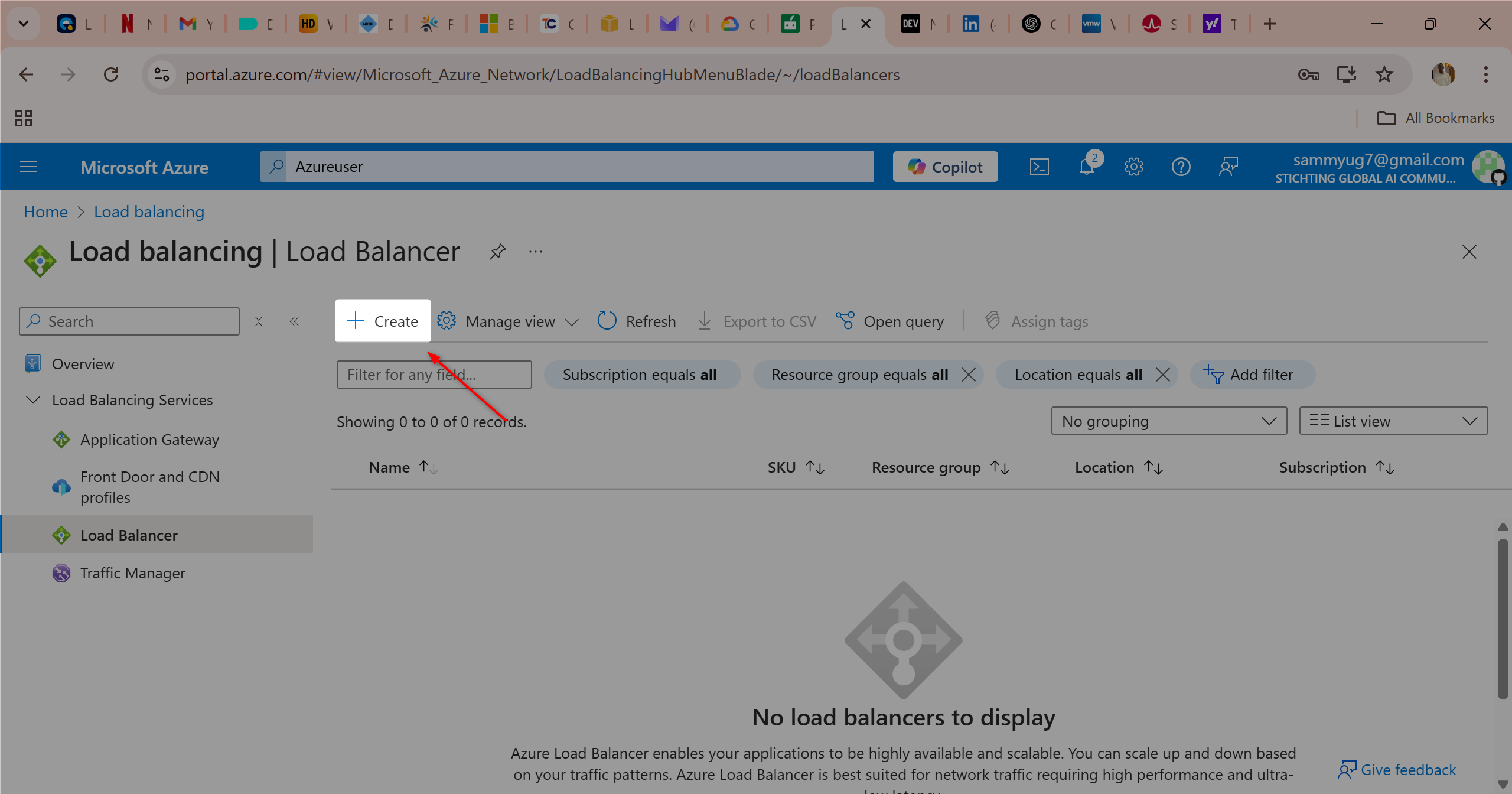Image resolution: width=1512 pixels, height=794 pixels.
Task: Click Export to CSV
Action: (x=757, y=321)
